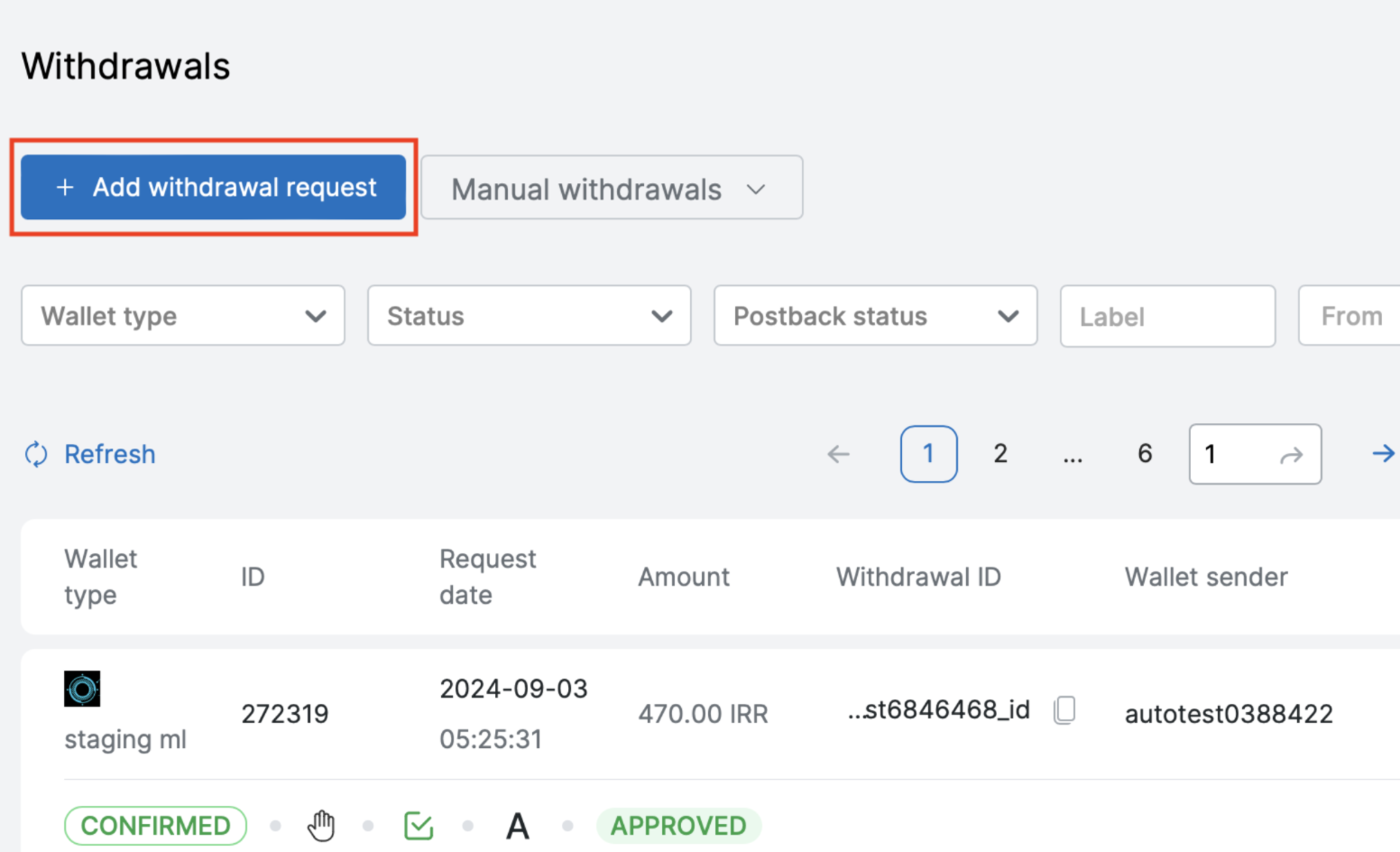Viewport: 1400px width, 852px height.
Task: Open the Status filter dropdown
Action: pos(529,316)
